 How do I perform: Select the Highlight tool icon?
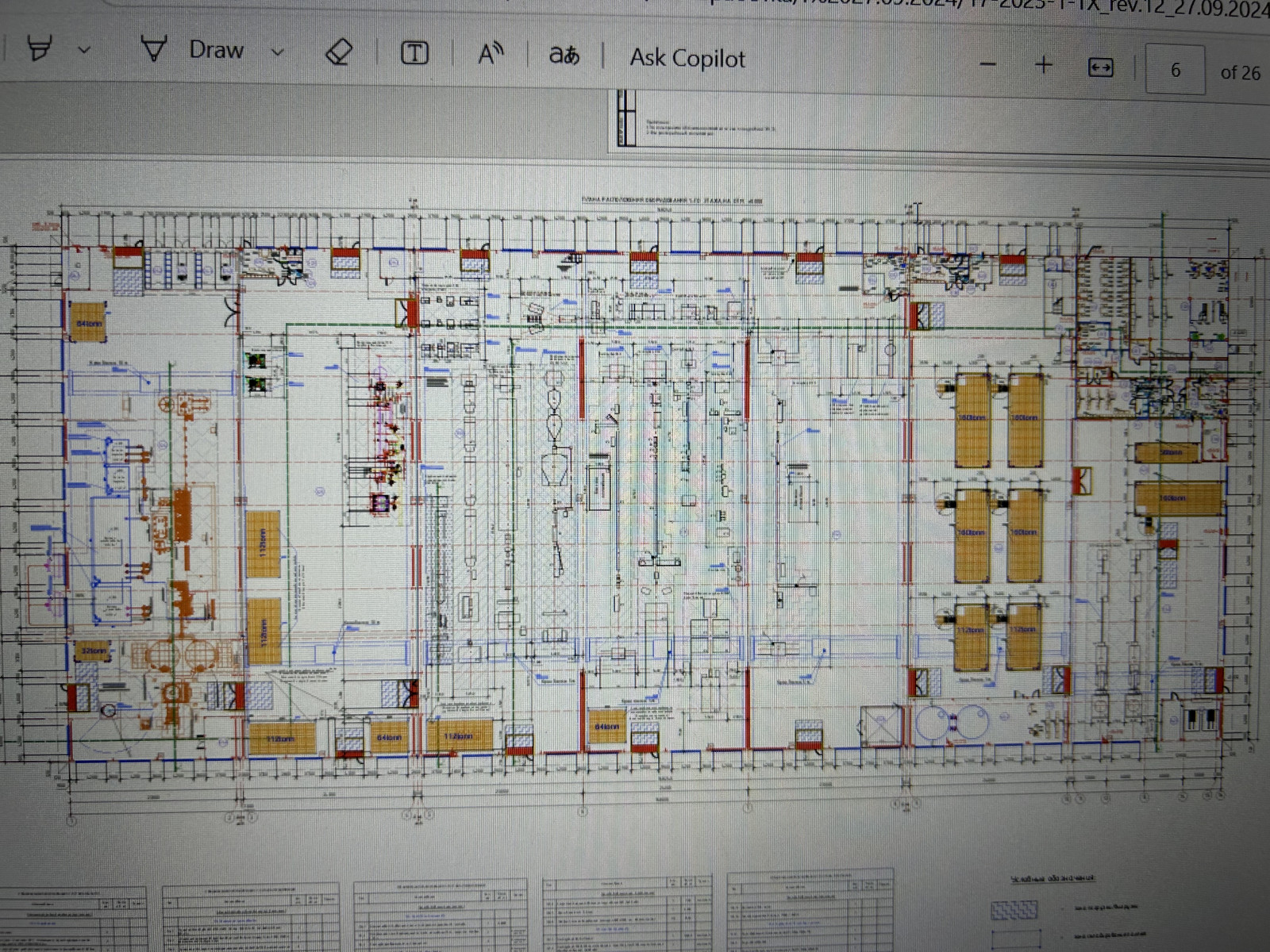click(40, 48)
